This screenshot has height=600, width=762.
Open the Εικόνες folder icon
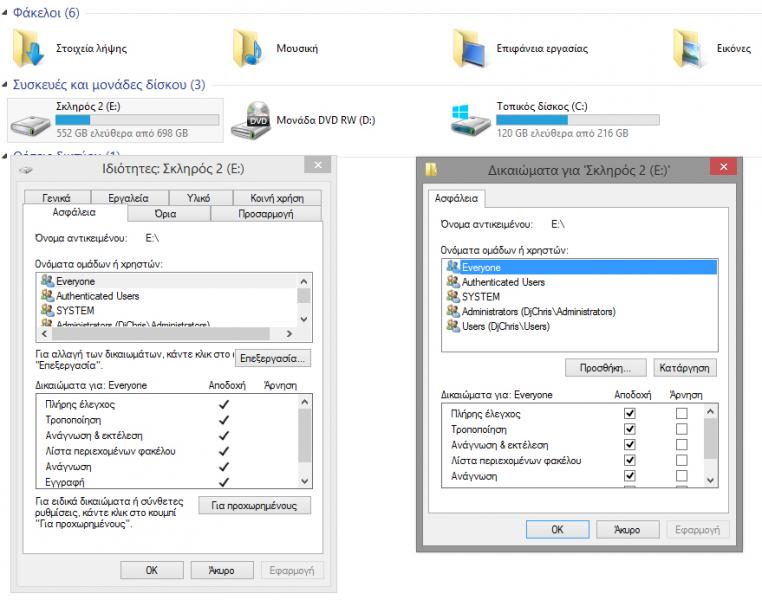pos(689,48)
